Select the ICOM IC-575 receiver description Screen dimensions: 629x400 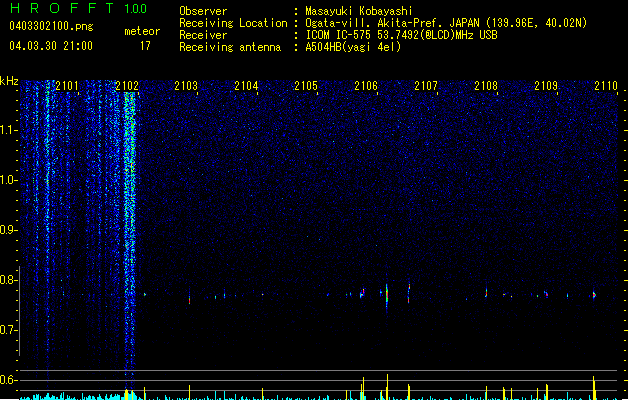pyautogui.click(x=402, y=35)
